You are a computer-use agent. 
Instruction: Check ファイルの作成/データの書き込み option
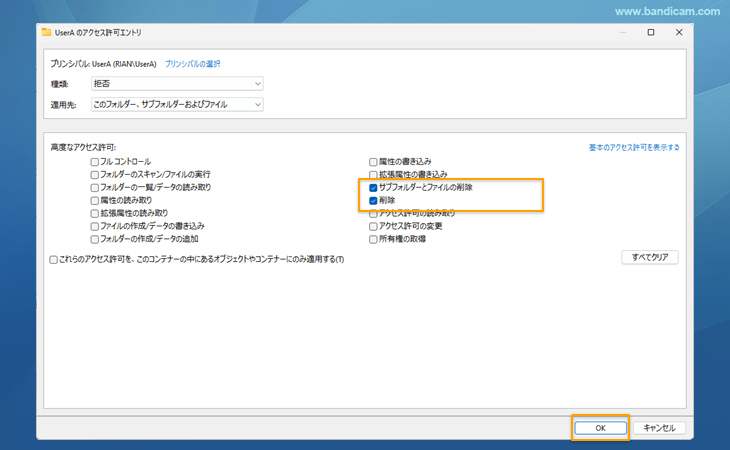94,226
